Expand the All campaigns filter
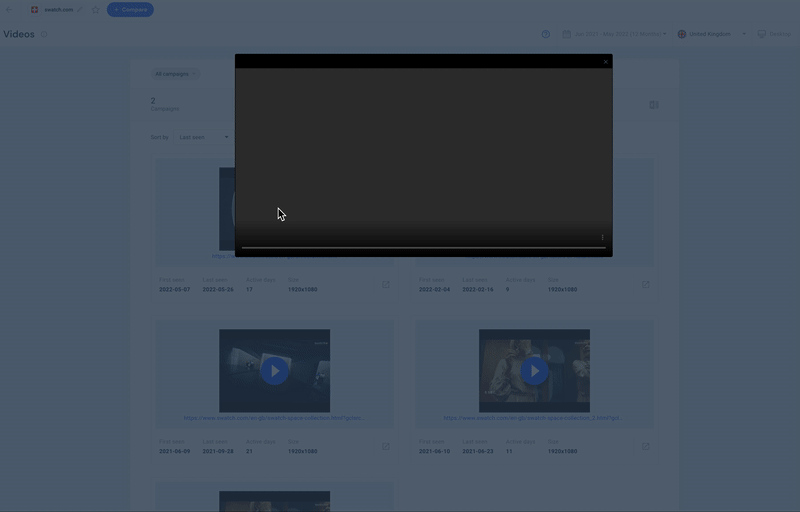Screen dimensions: 800x512 (175, 74)
